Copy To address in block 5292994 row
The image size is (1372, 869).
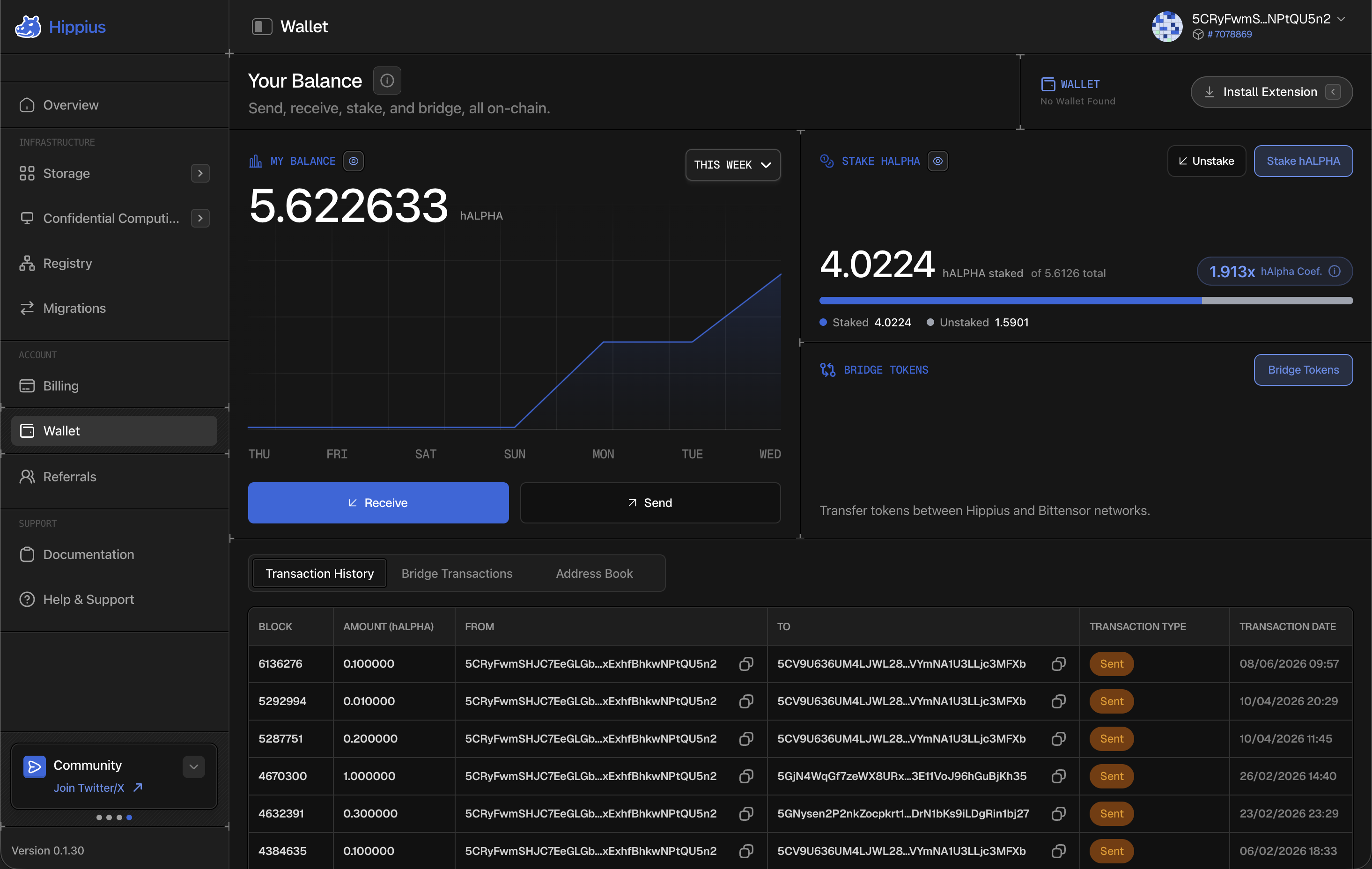(1058, 701)
